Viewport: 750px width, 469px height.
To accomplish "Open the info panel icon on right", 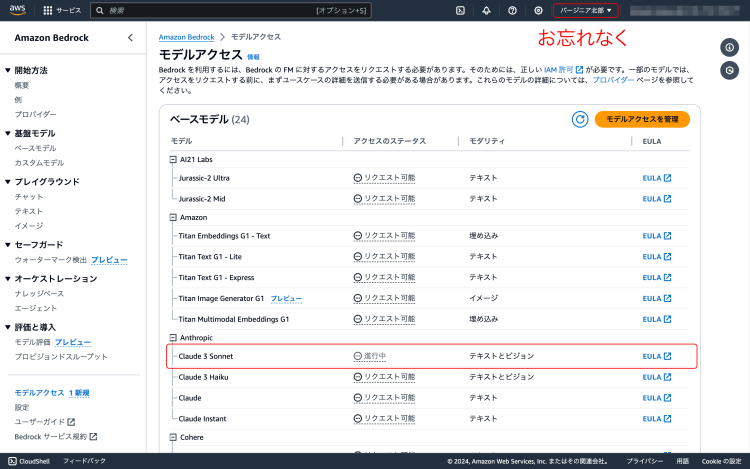I will point(729,47).
